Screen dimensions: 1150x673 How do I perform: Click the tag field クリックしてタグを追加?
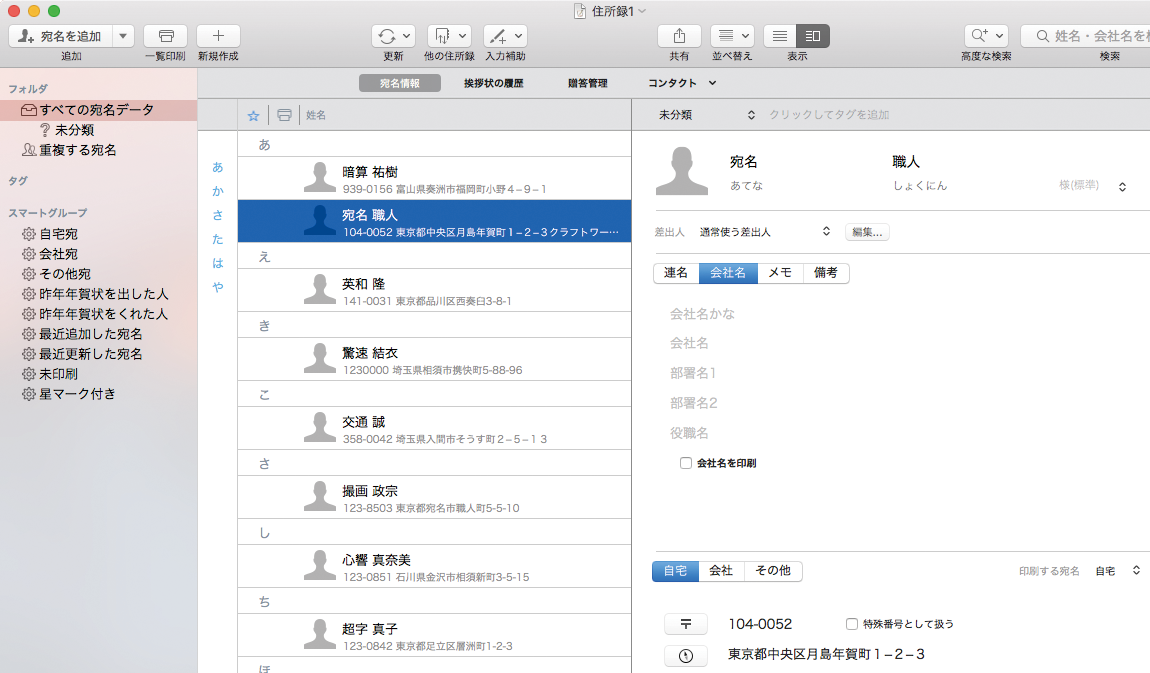pyautogui.click(x=829, y=115)
